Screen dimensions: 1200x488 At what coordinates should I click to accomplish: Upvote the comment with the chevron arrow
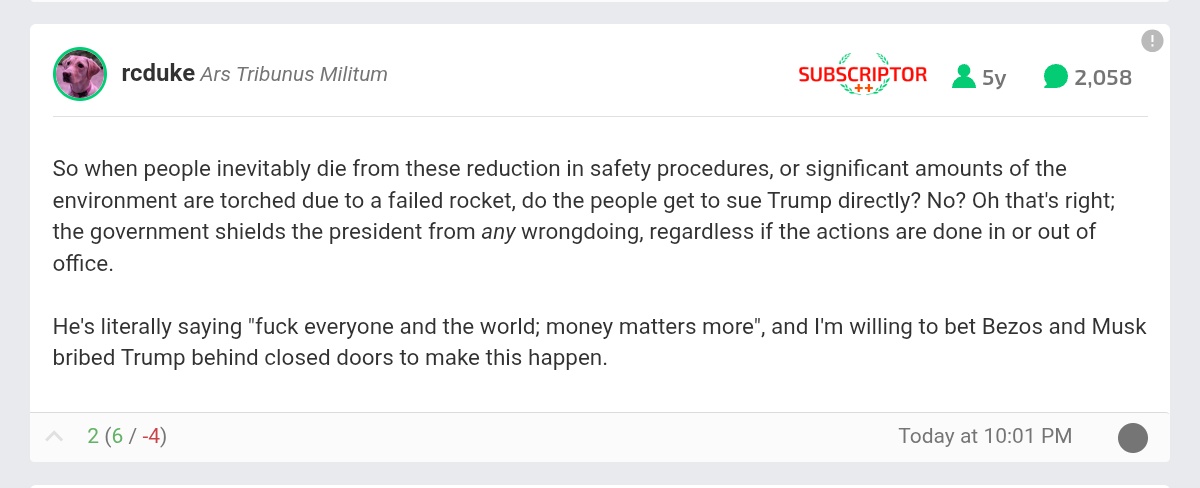[x=55, y=436]
